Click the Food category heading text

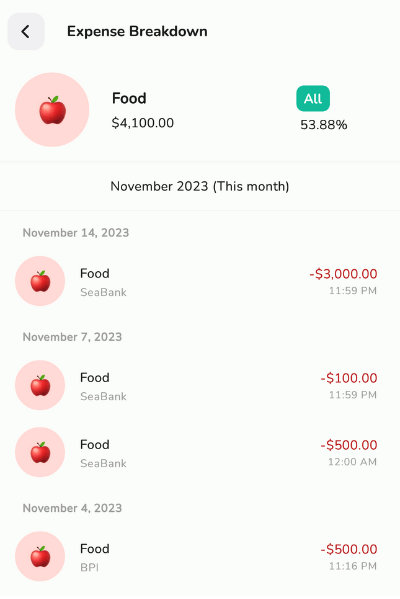(129, 98)
